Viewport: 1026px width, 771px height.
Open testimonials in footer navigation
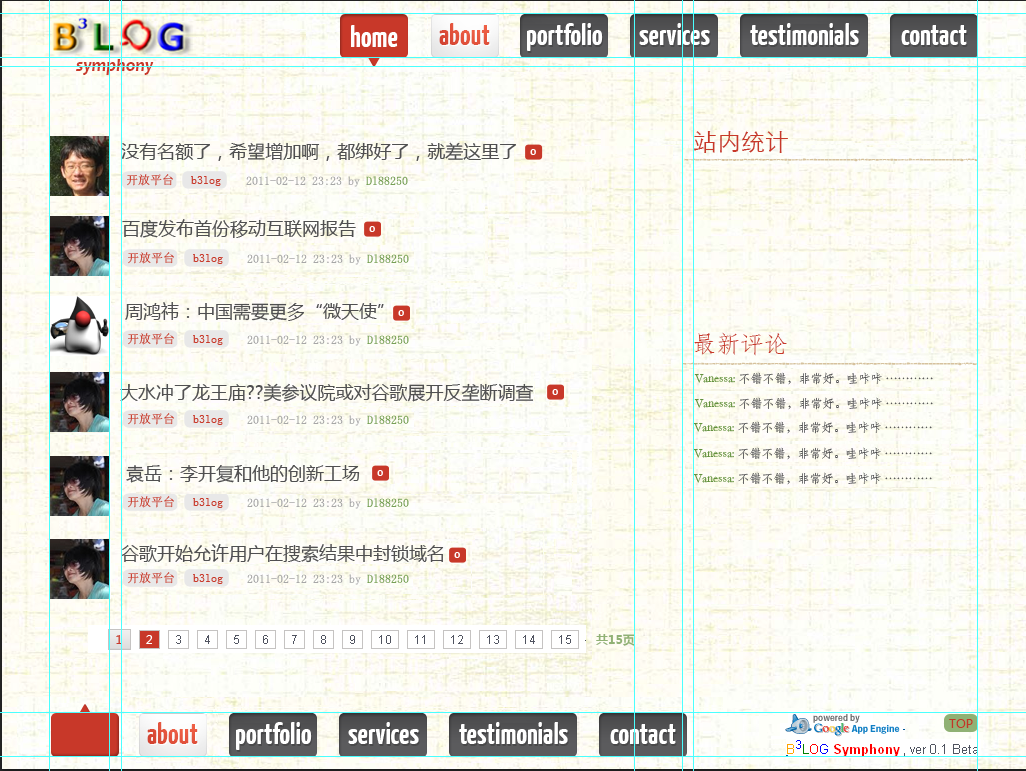point(513,734)
